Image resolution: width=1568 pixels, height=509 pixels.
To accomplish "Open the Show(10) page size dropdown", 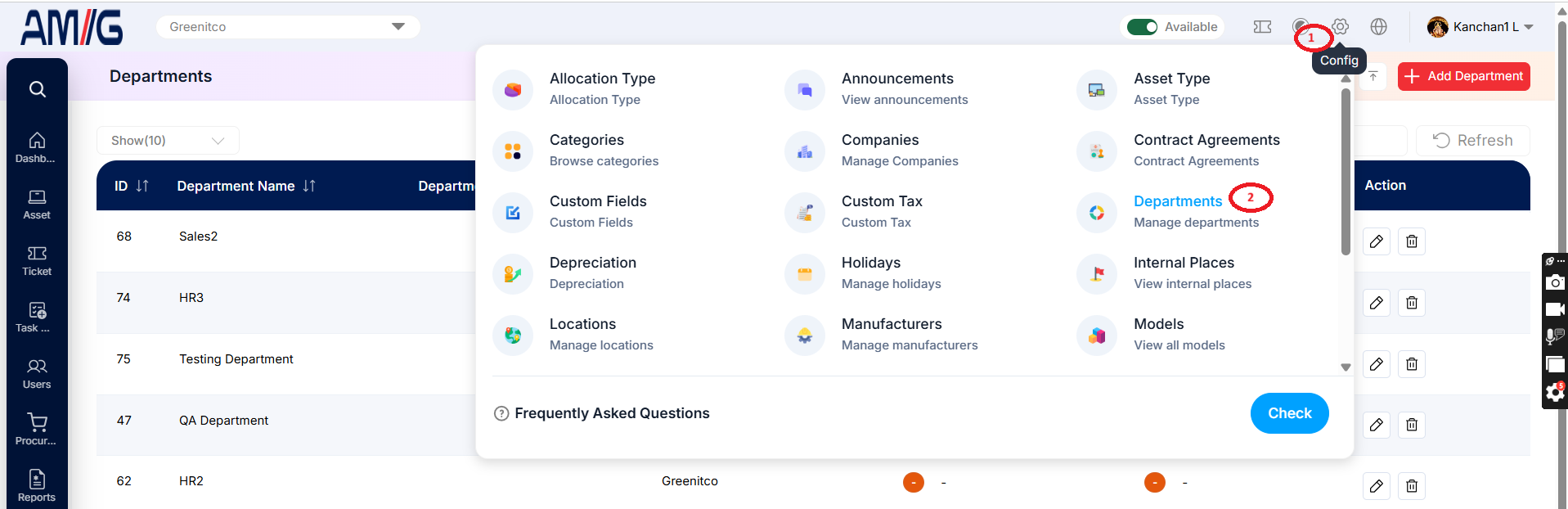I will pos(168,141).
